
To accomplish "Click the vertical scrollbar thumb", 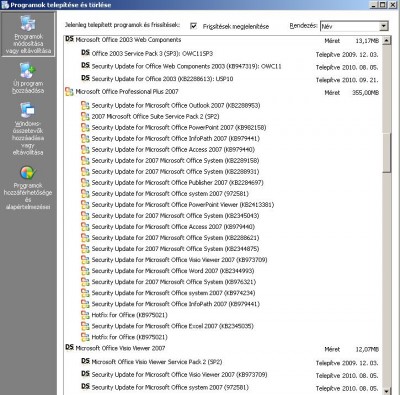I will point(386,153).
